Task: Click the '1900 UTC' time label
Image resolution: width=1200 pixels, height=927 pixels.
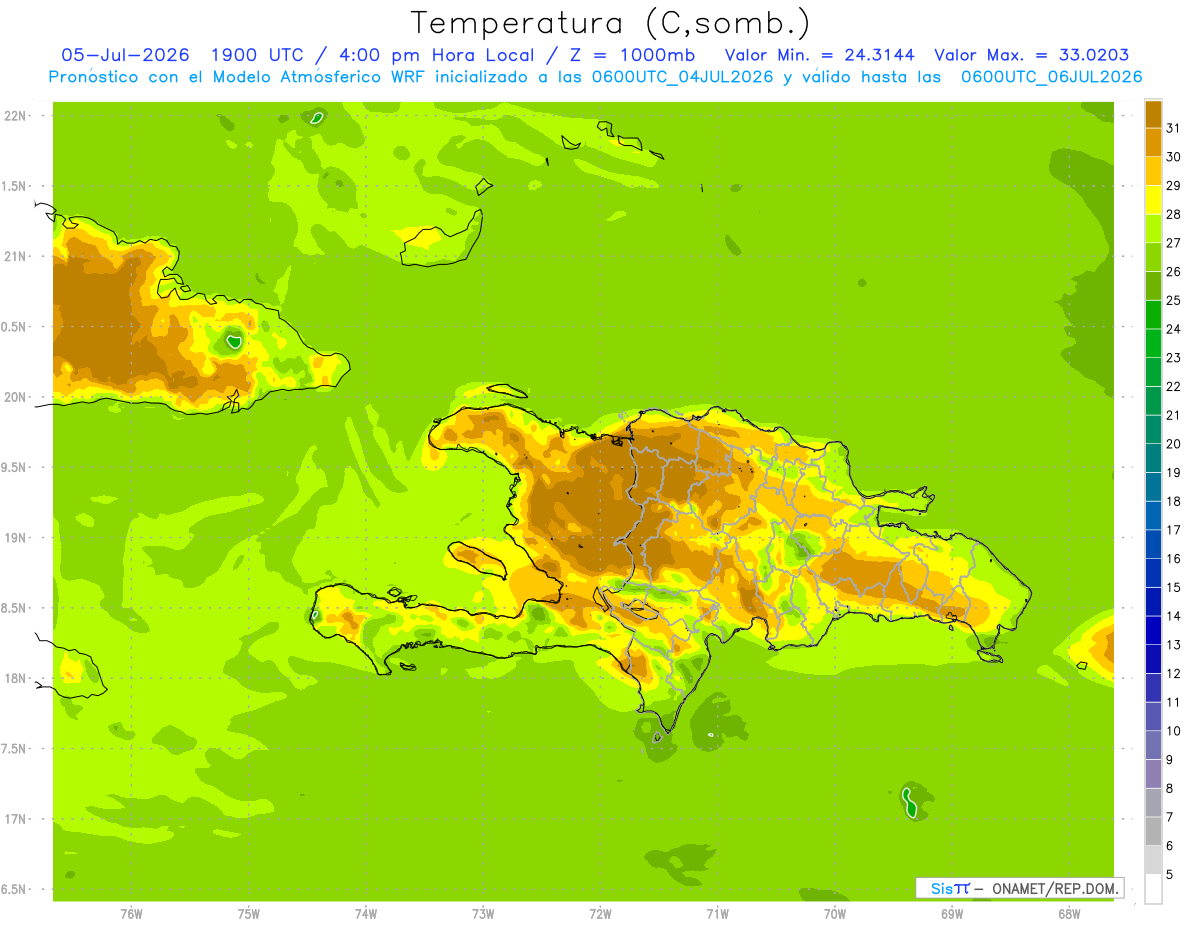Action: 258,55
